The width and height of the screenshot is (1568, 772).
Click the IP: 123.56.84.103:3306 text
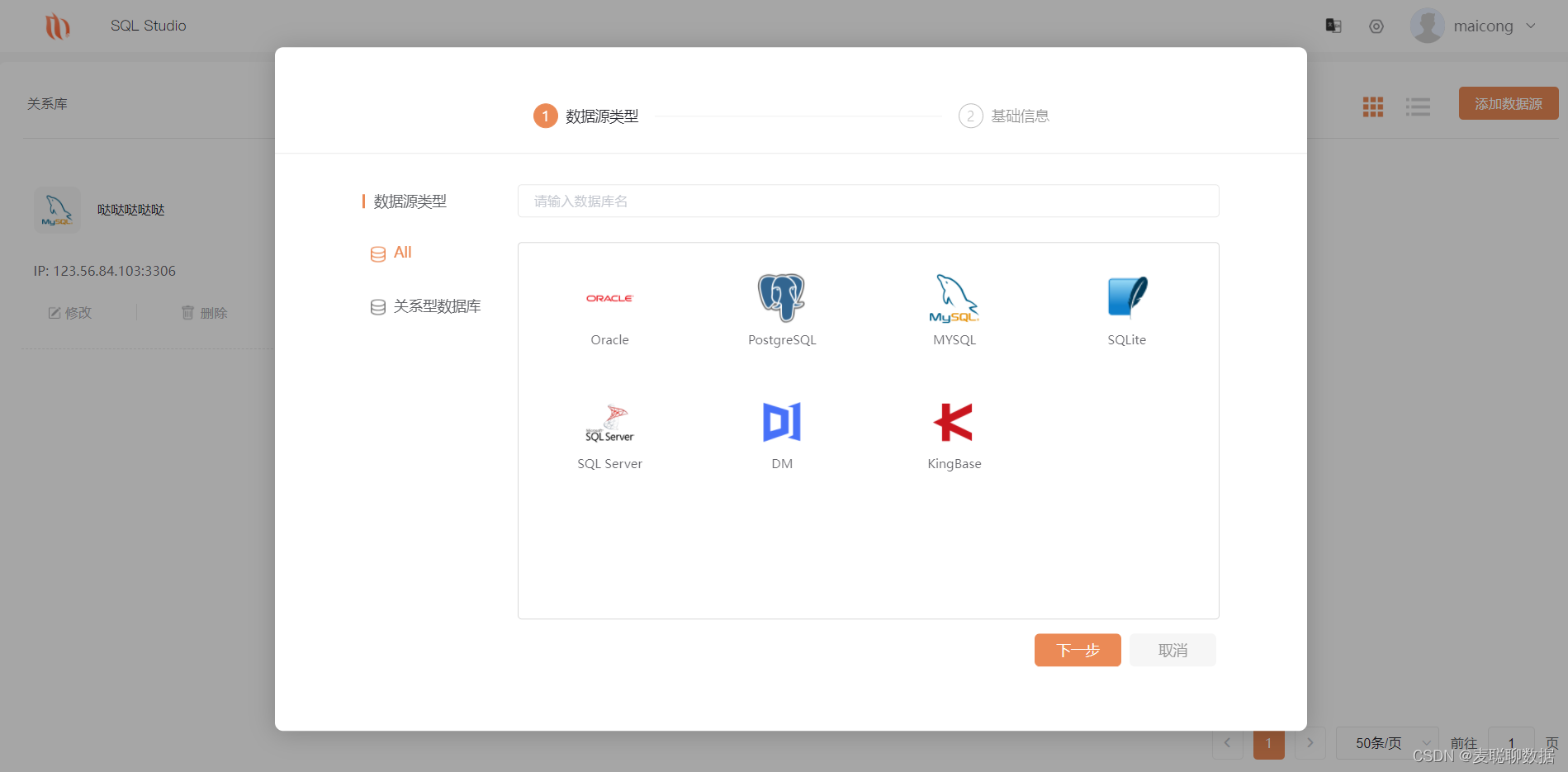pyautogui.click(x=104, y=271)
